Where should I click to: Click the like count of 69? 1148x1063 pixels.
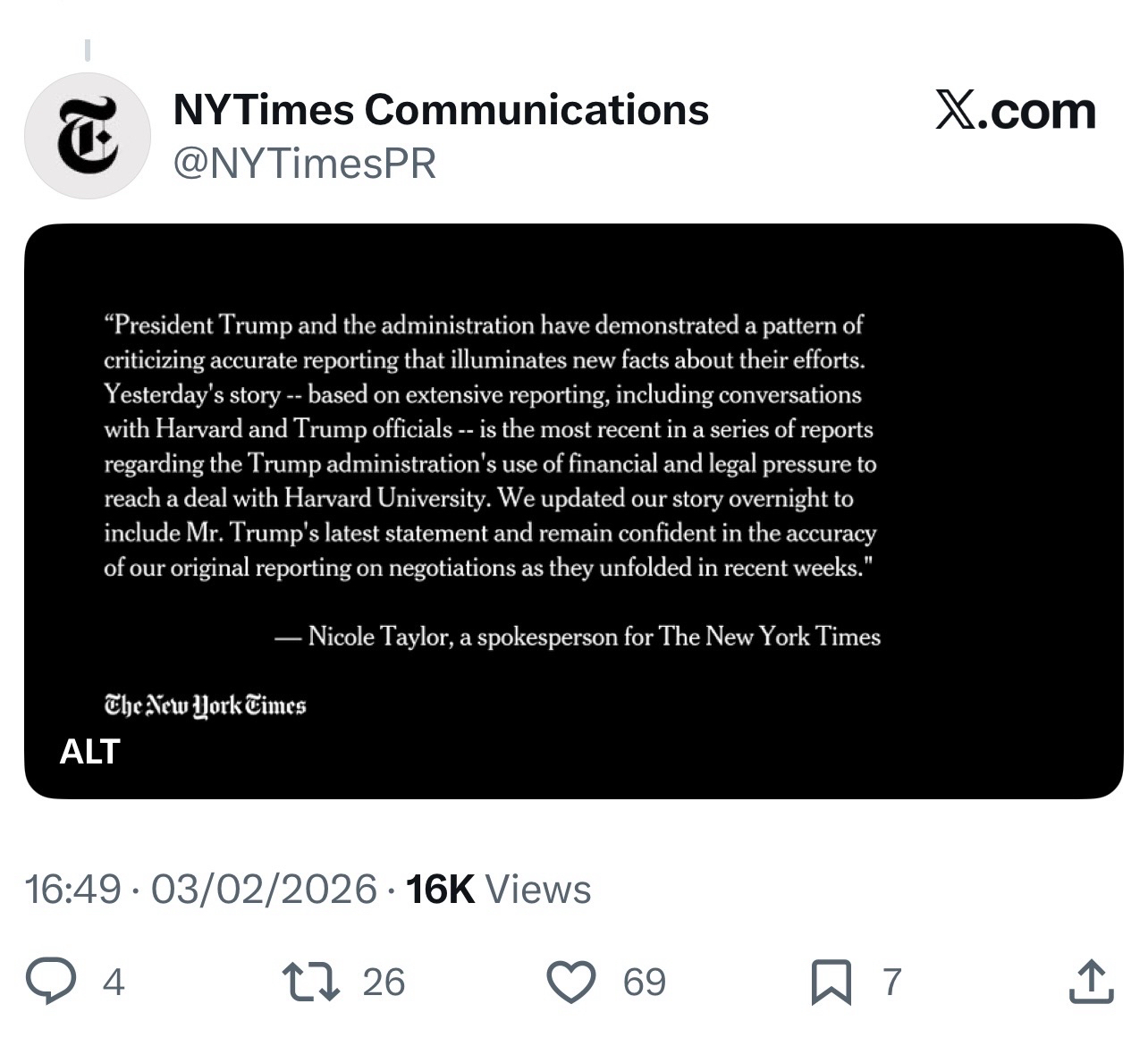coord(644,982)
